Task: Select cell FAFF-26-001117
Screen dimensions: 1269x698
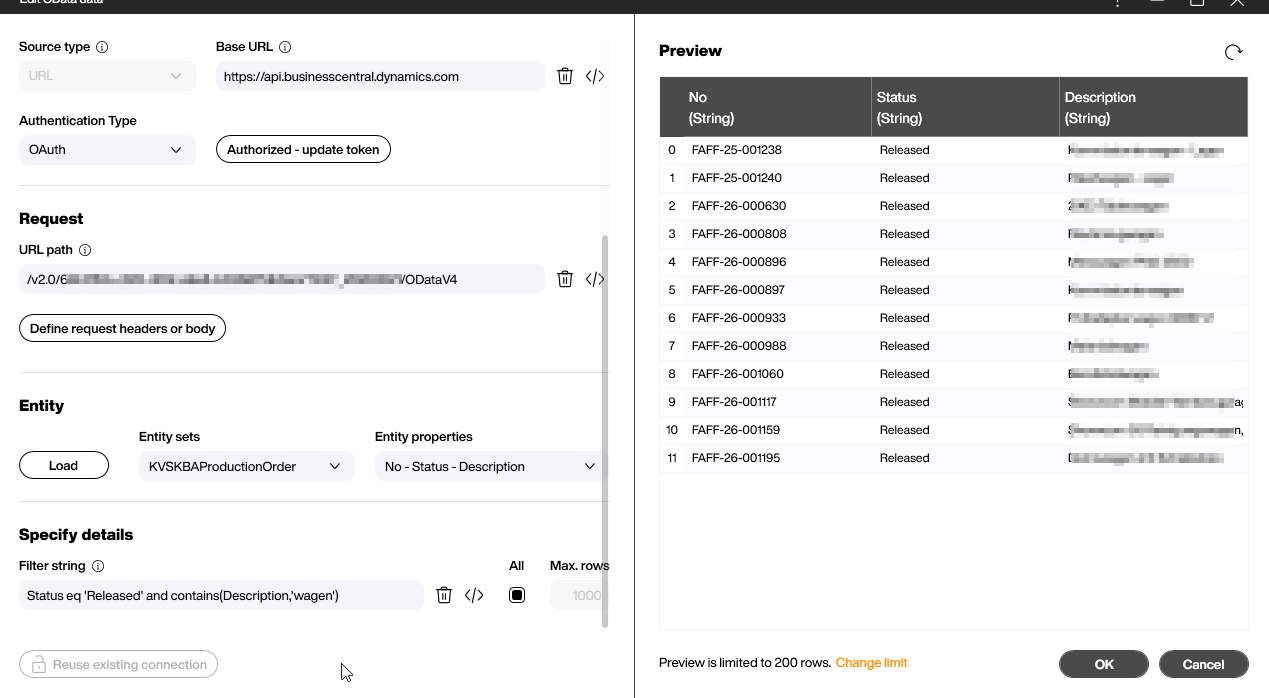Action: click(x=734, y=402)
